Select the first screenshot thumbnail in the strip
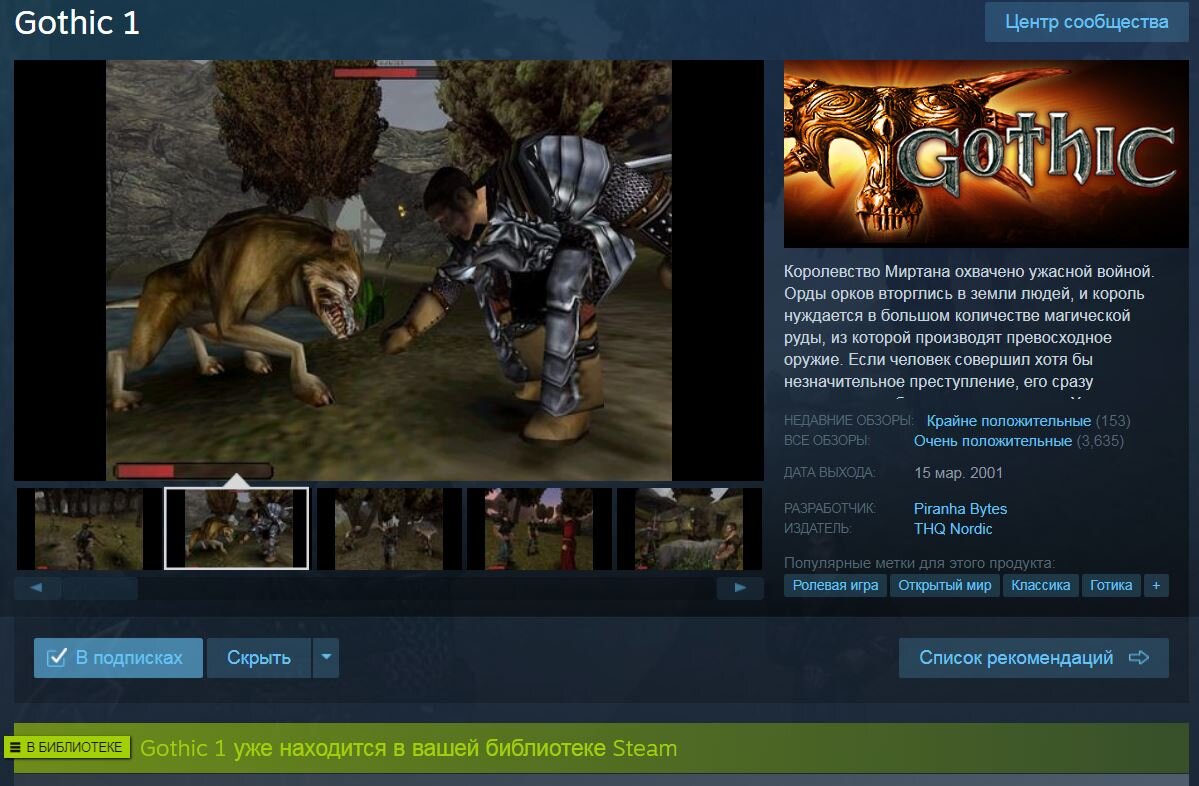This screenshot has height=786, width=1199. click(88, 529)
